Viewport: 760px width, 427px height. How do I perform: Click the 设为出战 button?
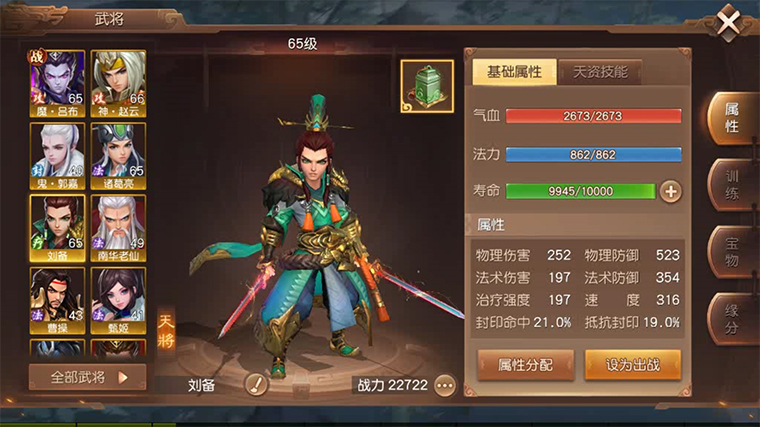coord(633,364)
